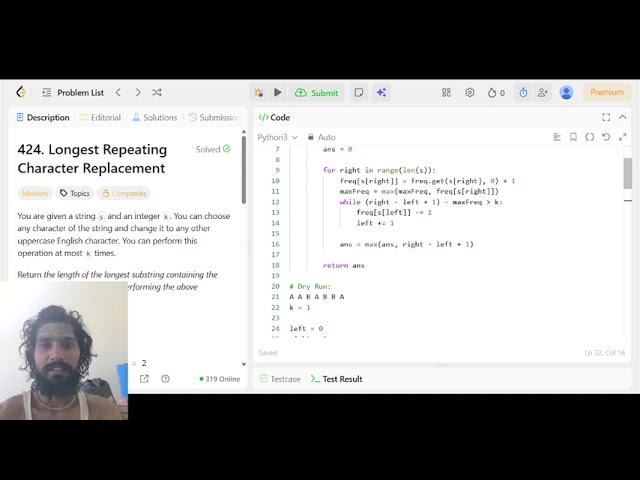This screenshot has height=480, width=640.
Task: Go to the next problem arrow
Action: coord(138,93)
